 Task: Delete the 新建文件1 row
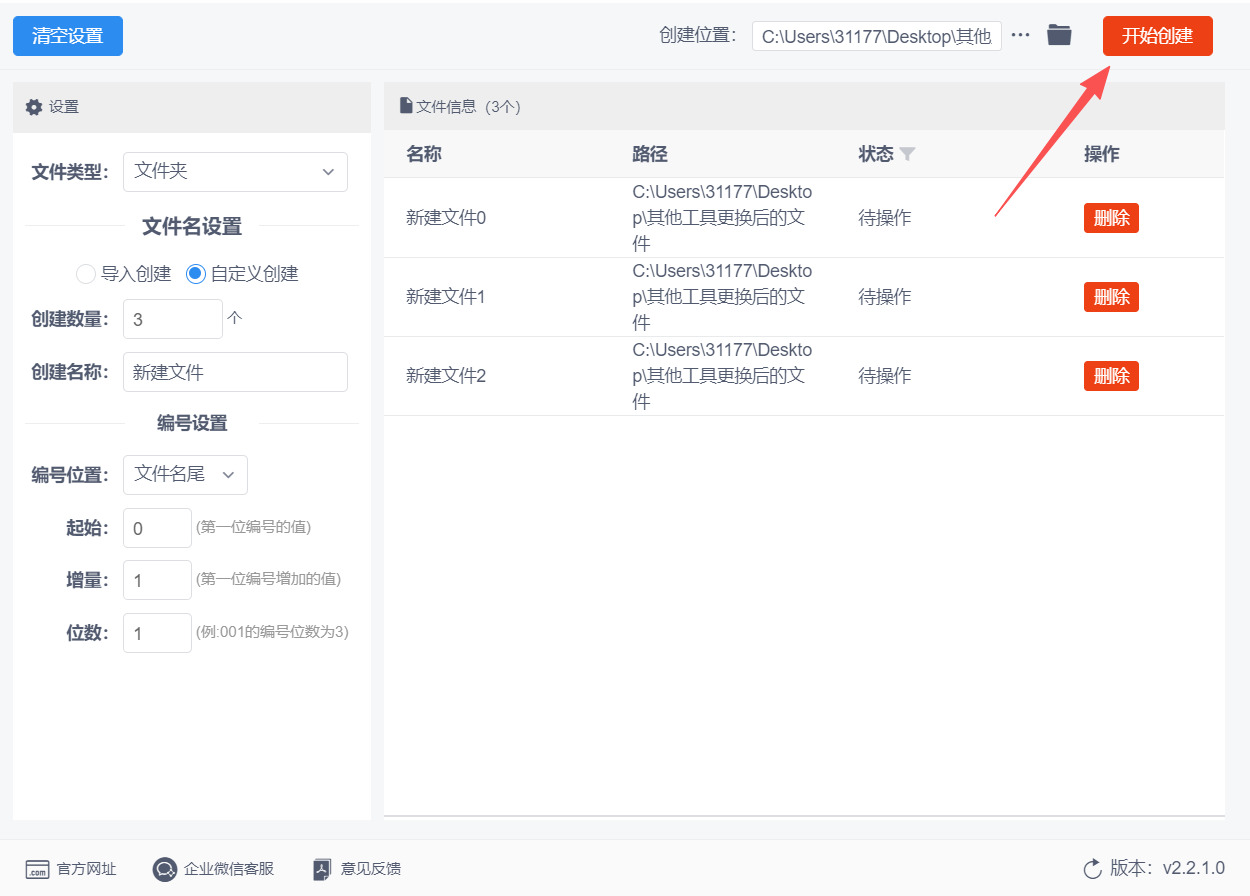click(x=1111, y=297)
